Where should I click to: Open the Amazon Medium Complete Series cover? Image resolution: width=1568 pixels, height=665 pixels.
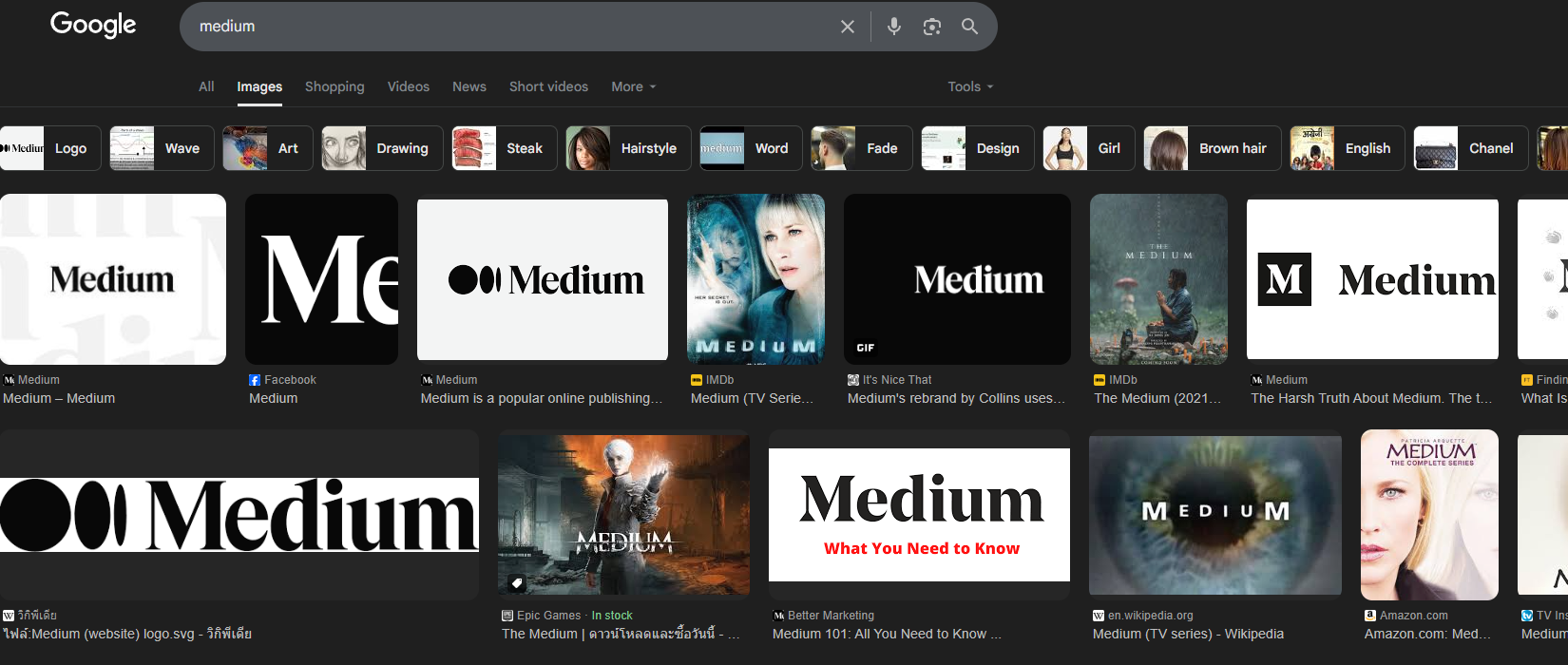[1429, 515]
